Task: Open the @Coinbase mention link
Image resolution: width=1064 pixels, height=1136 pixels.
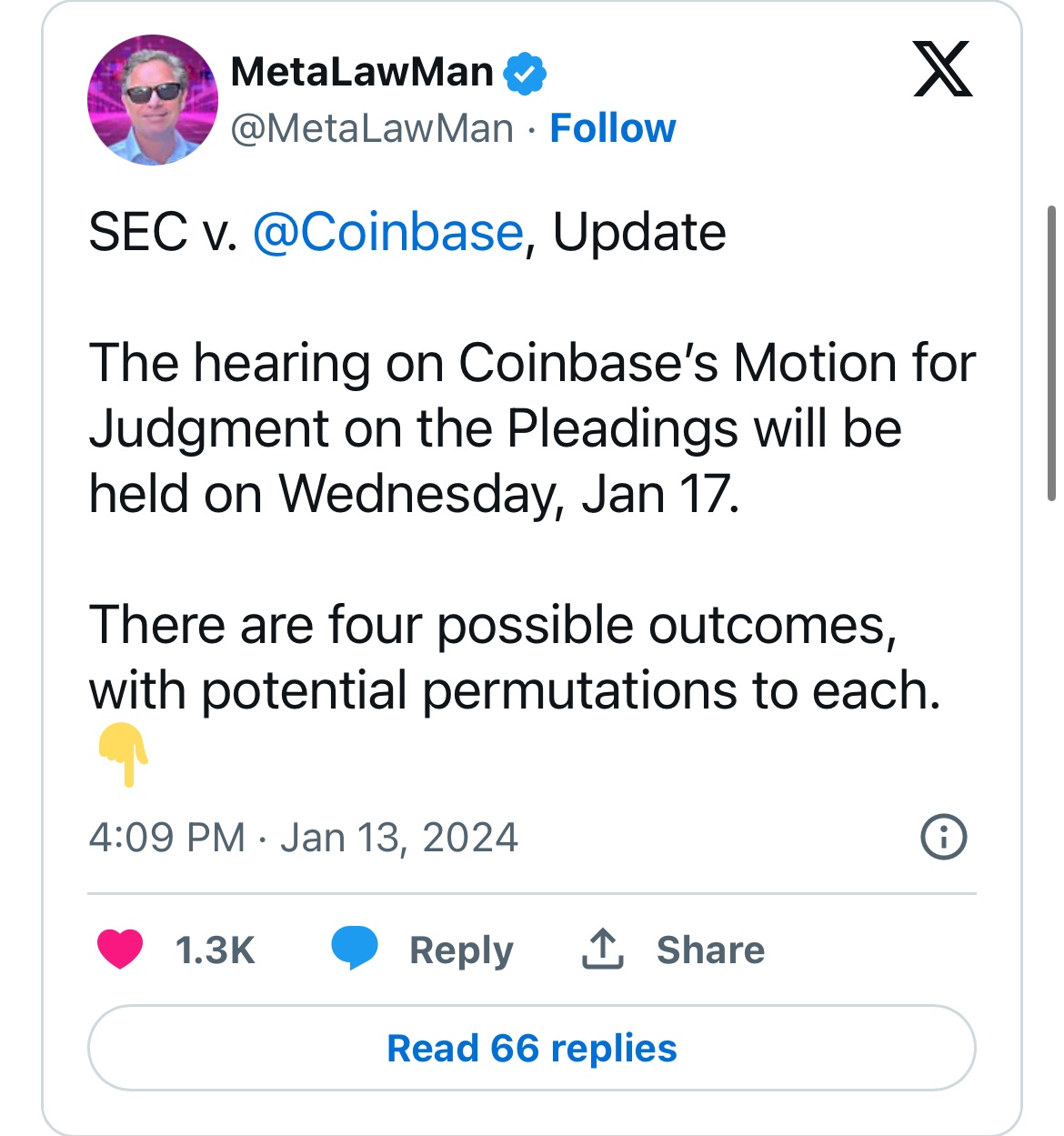Action: point(388,232)
